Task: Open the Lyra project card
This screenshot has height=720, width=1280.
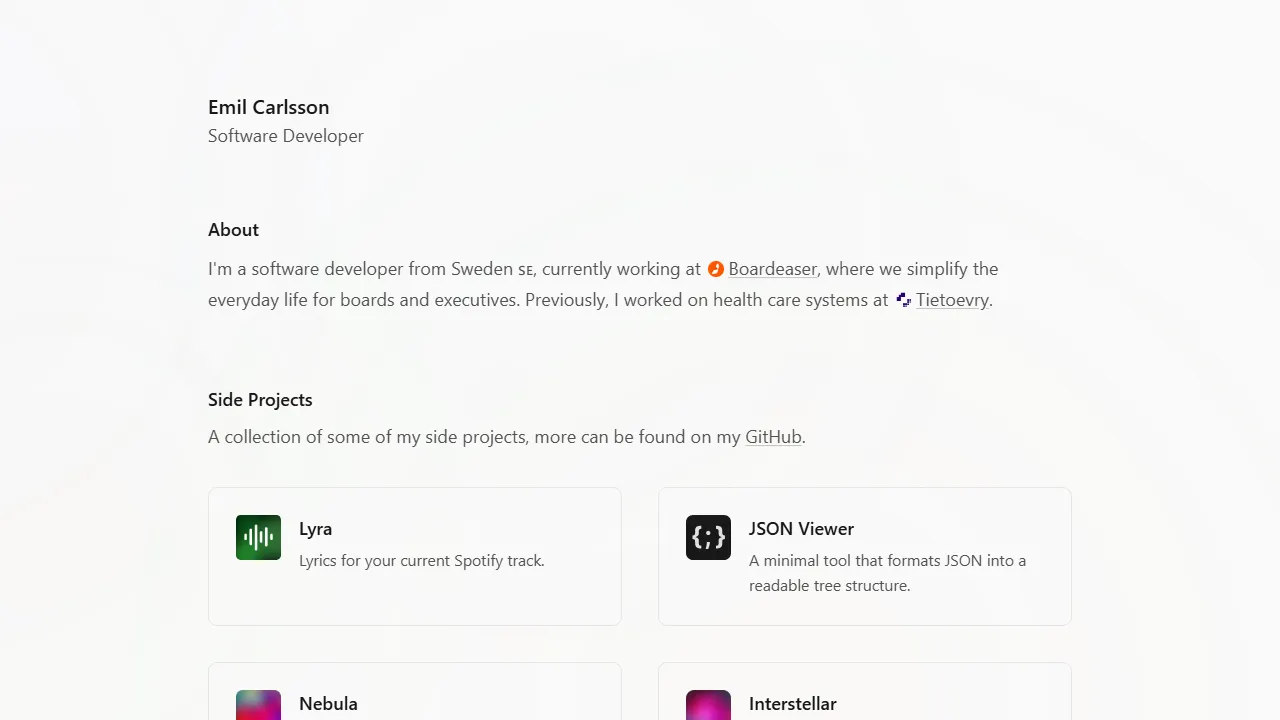Action: pyautogui.click(x=414, y=556)
